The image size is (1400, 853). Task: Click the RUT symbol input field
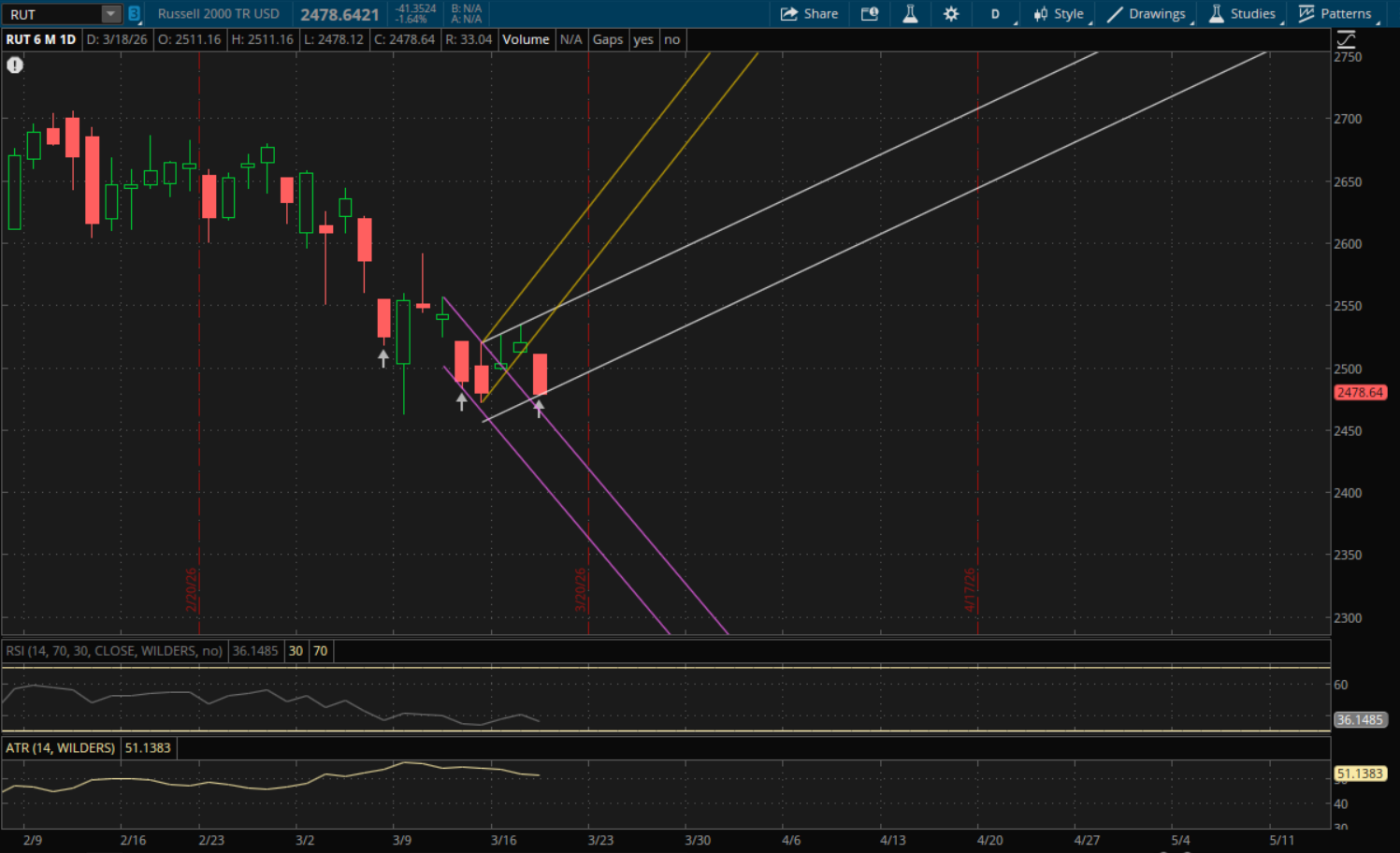coord(51,14)
